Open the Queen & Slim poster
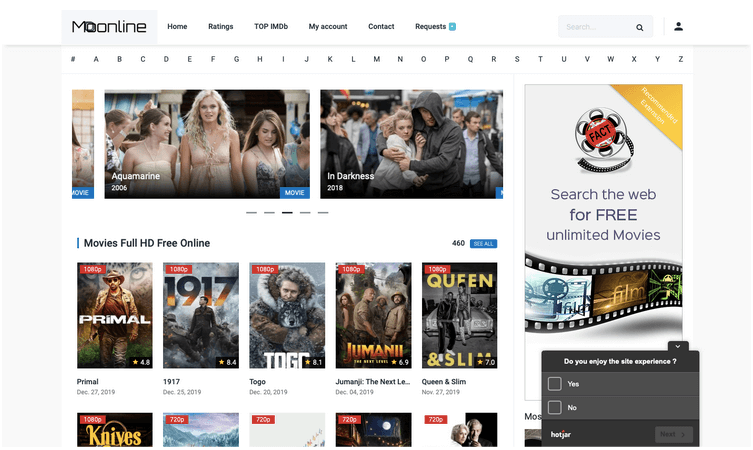The height and width of the screenshot is (450, 753). (460, 316)
